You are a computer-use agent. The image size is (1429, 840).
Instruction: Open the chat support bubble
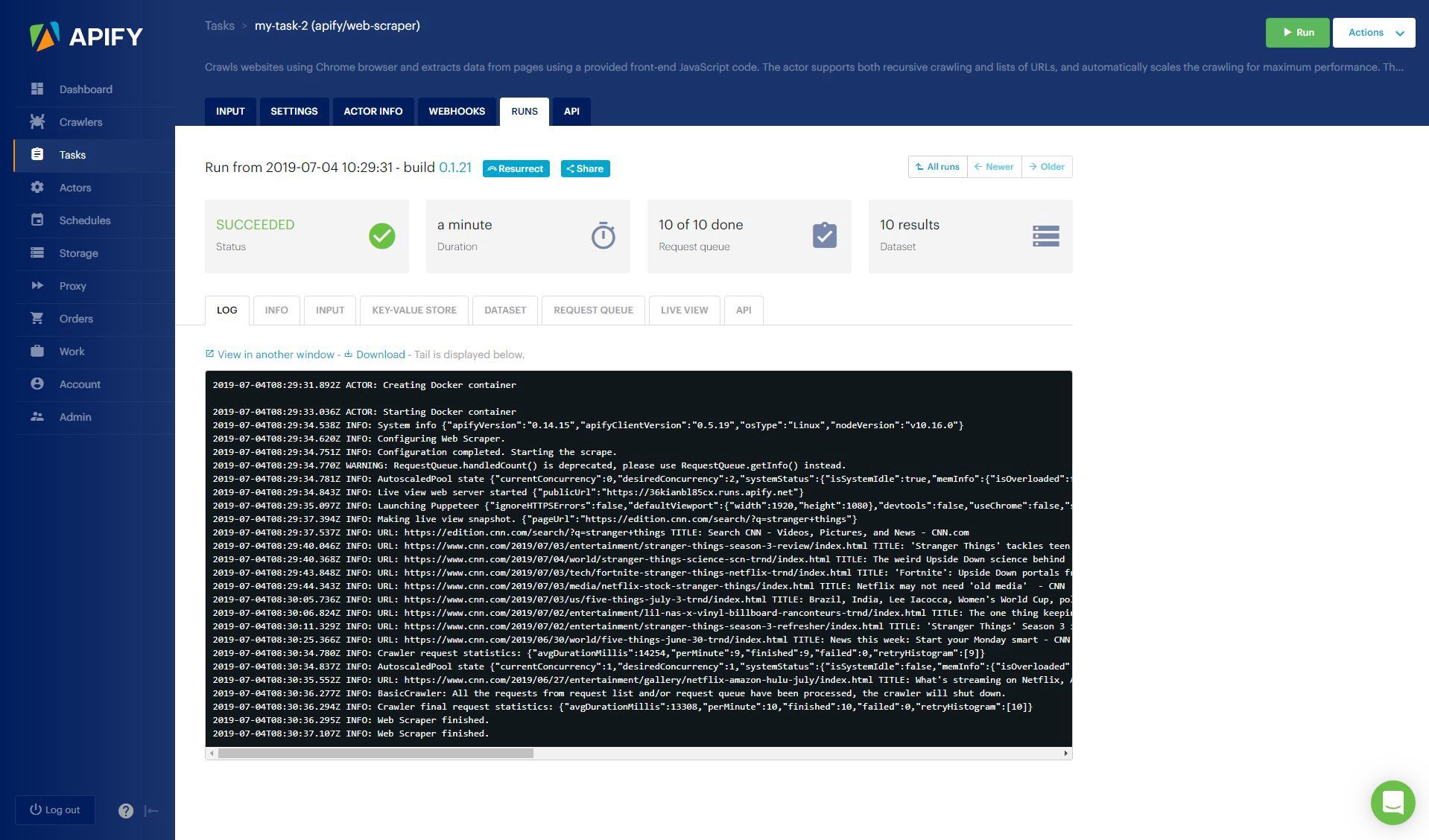[1392, 802]
